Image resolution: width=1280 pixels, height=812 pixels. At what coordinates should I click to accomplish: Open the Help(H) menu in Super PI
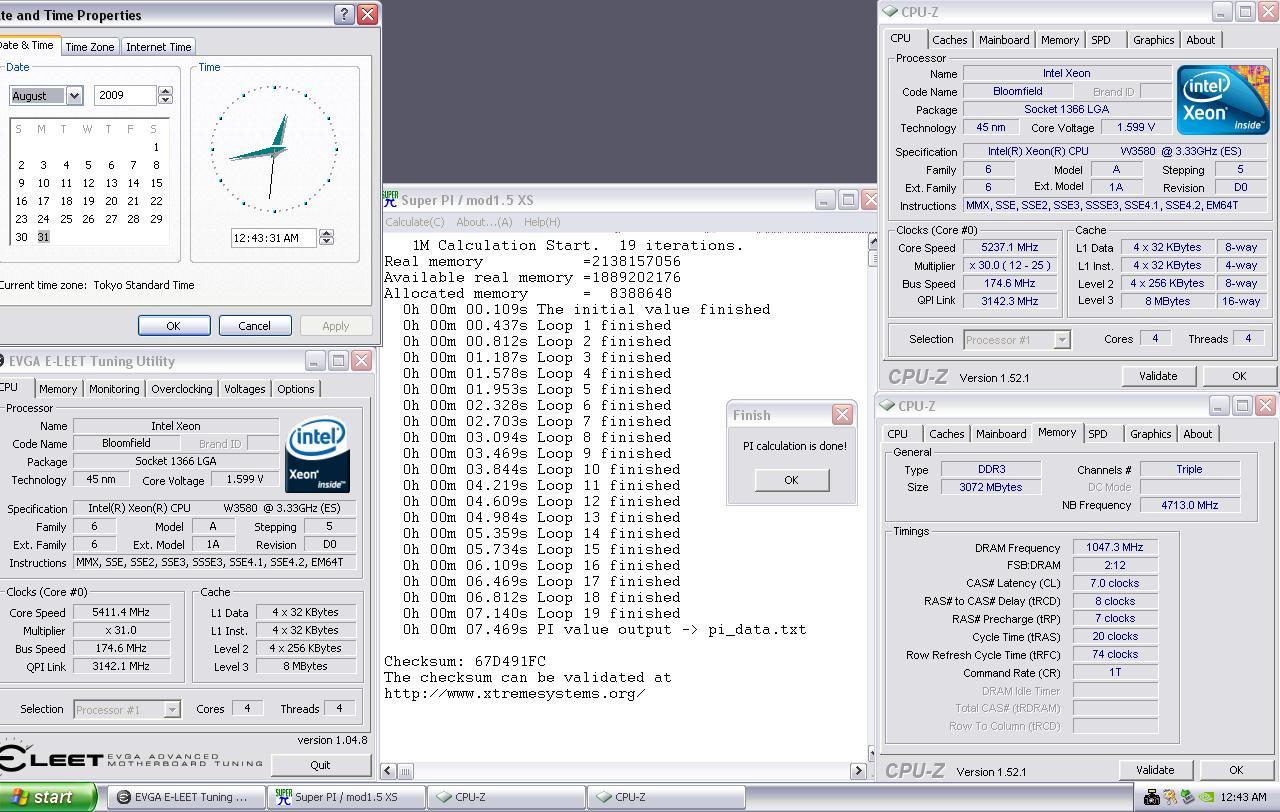(542, 222)
